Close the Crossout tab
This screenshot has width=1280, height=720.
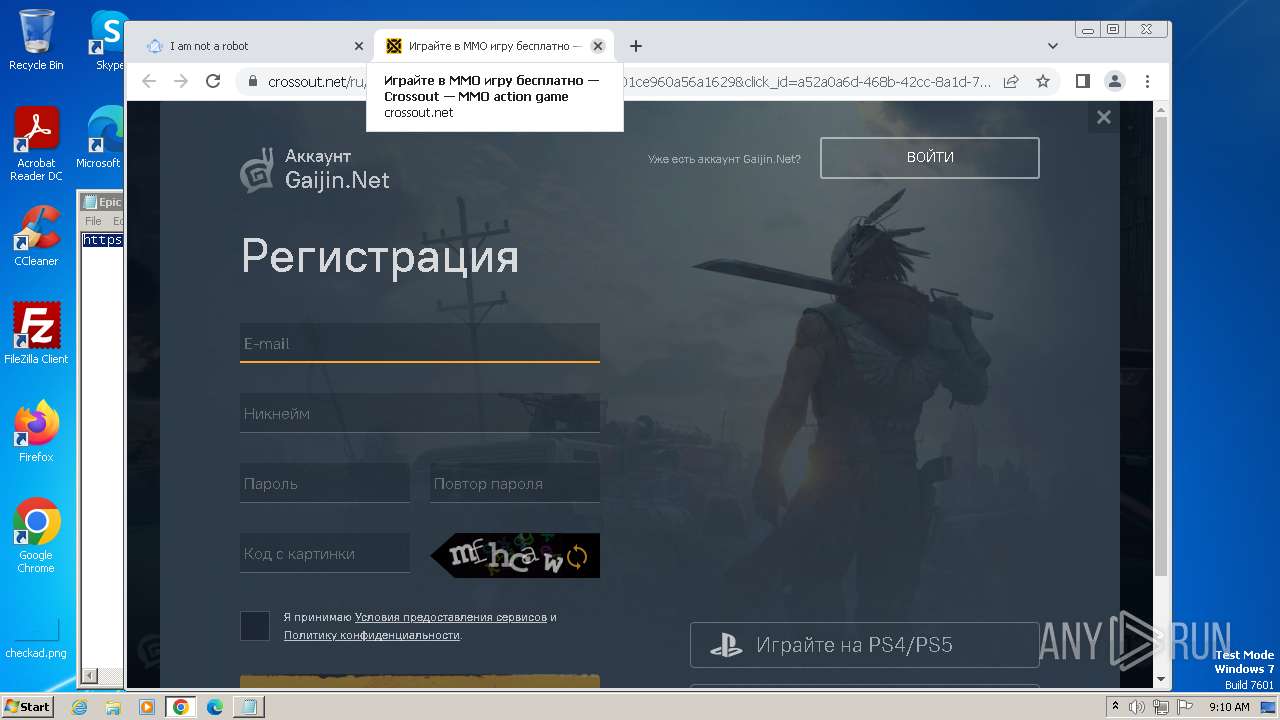click(598, 46)
